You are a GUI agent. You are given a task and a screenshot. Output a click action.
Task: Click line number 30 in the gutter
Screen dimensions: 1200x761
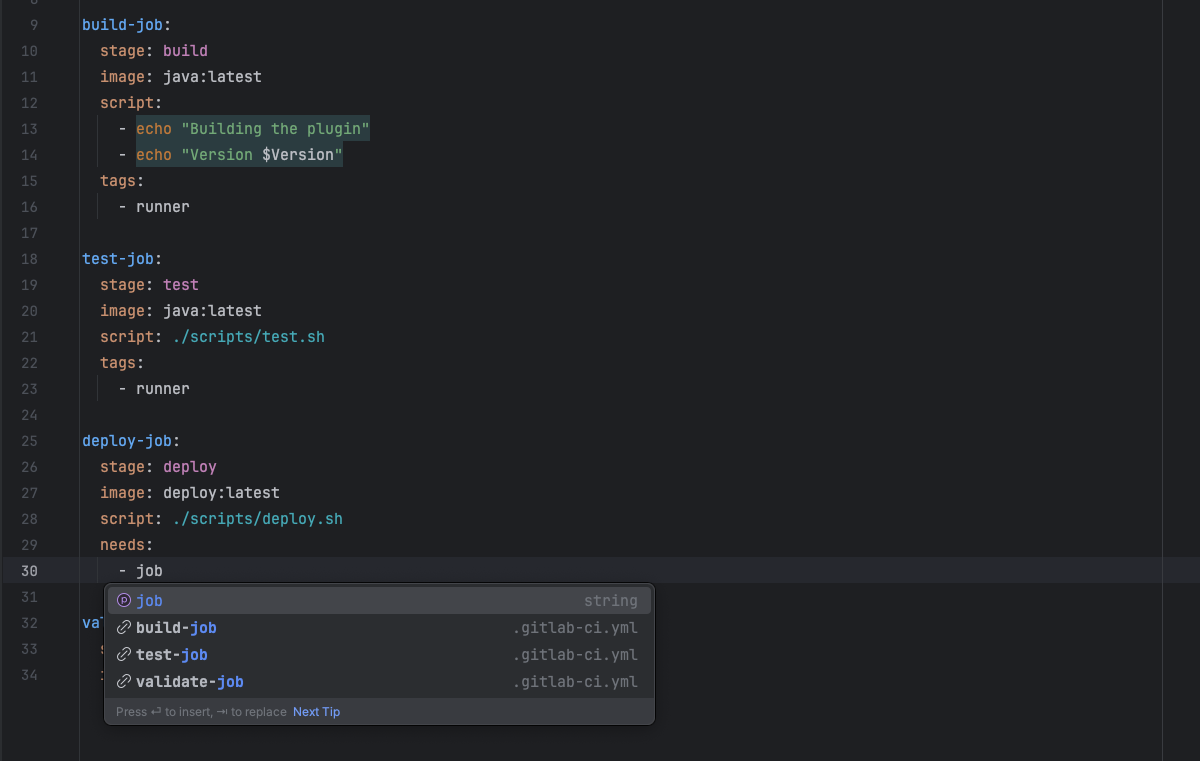point(29,571)
